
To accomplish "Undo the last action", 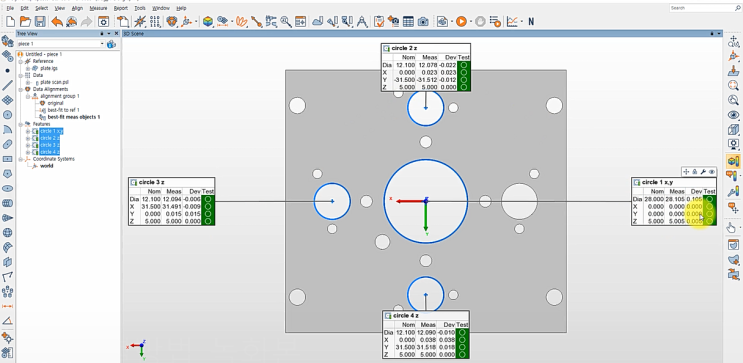I will pos(57,21).
